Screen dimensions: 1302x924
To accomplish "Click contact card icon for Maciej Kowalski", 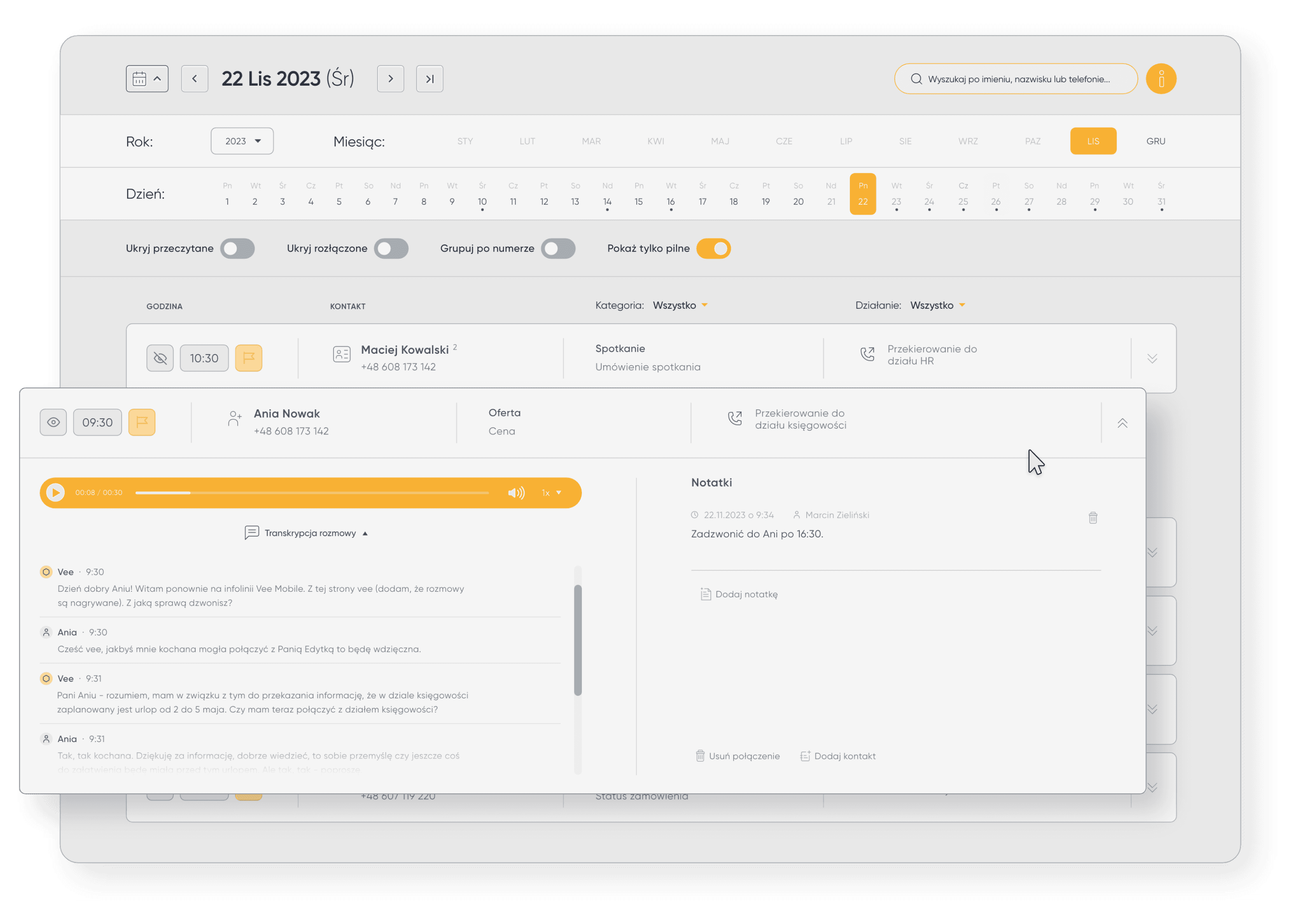I will click(x=341, y=355).
